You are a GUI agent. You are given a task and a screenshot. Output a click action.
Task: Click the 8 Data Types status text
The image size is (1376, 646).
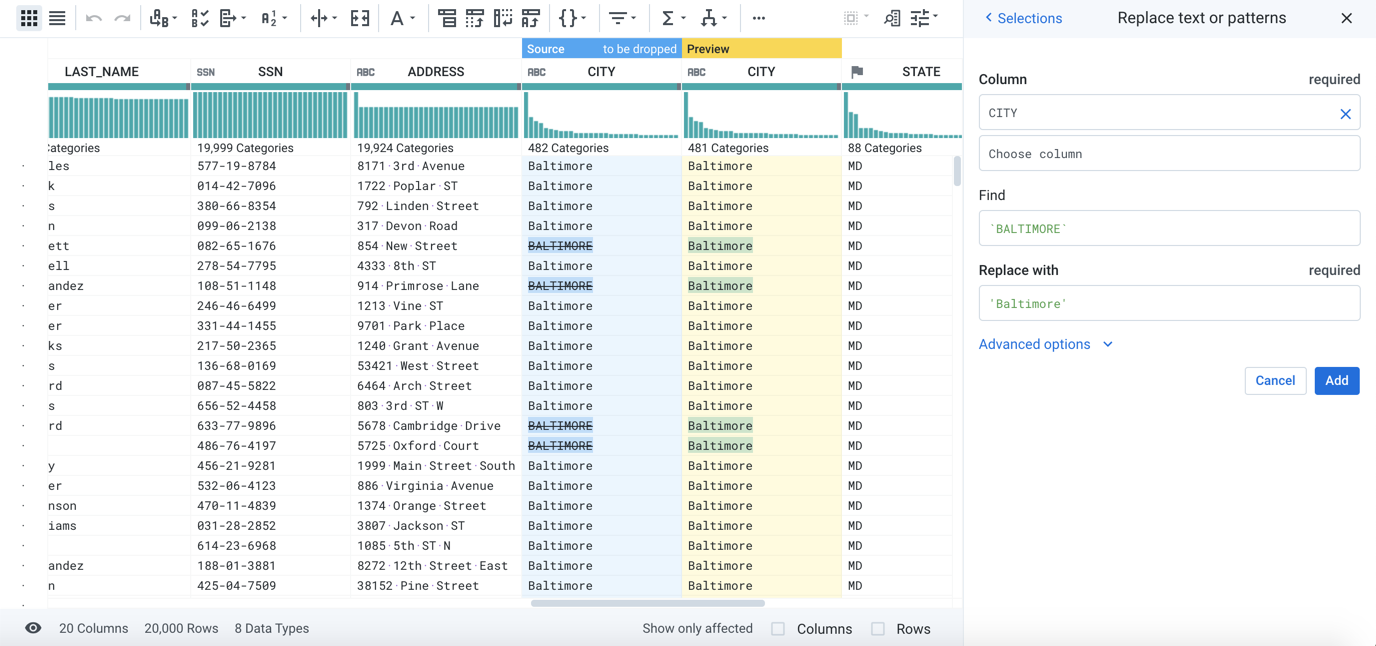tap(272, 629)
